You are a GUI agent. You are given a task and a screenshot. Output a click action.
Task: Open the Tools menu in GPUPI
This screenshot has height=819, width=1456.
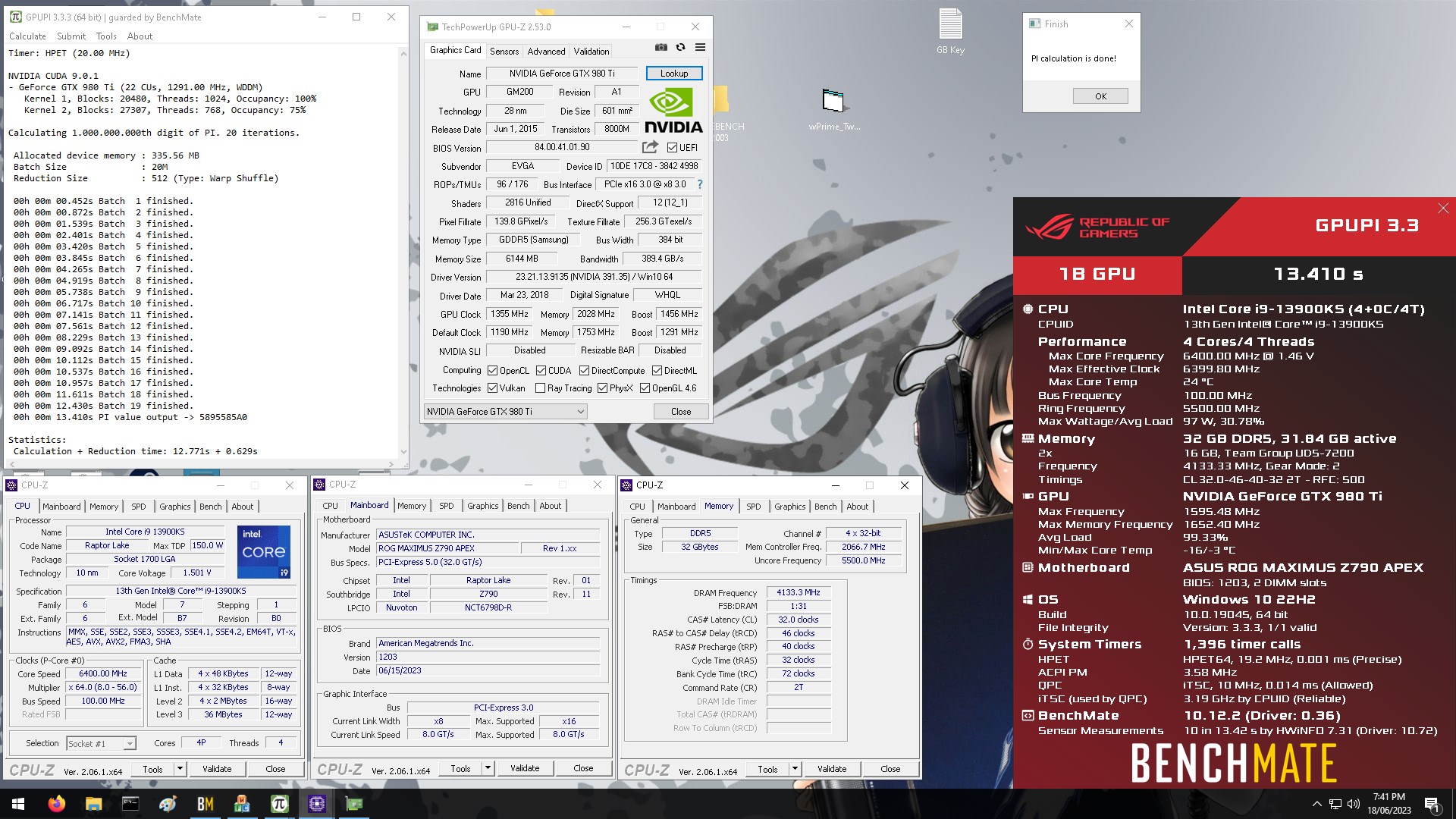click(x=106, y=36)
